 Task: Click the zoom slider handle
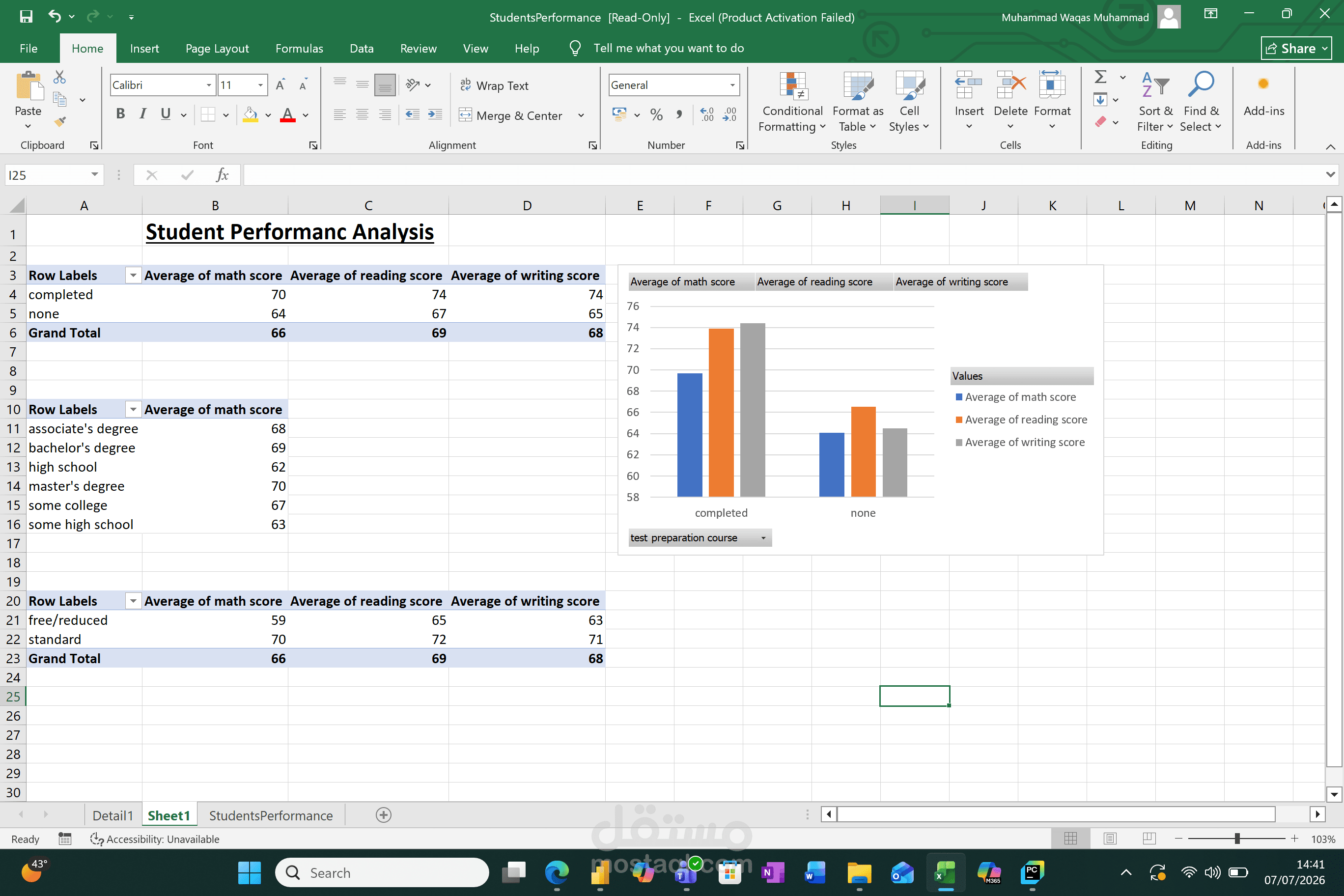[1237, 839]
